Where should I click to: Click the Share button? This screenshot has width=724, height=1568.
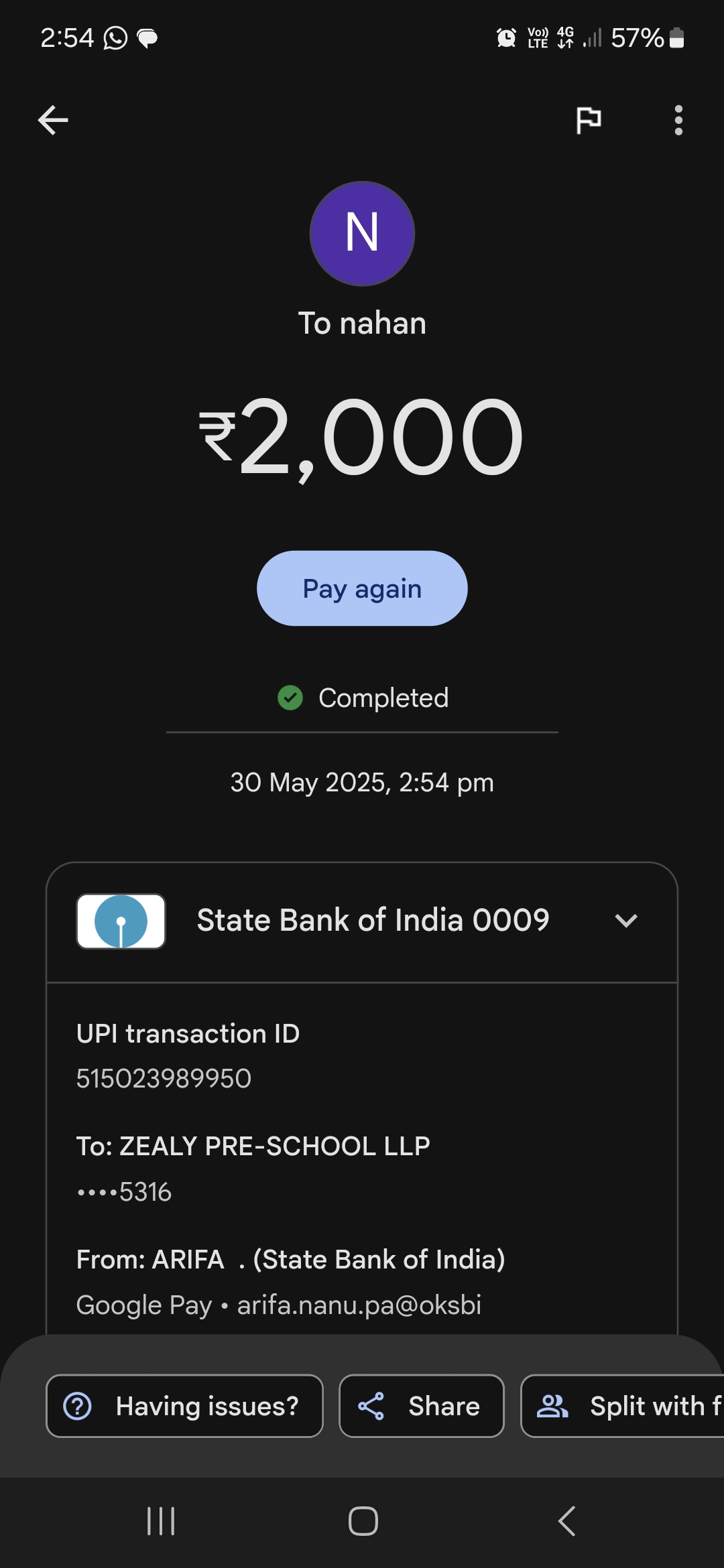coord(421,1406)
